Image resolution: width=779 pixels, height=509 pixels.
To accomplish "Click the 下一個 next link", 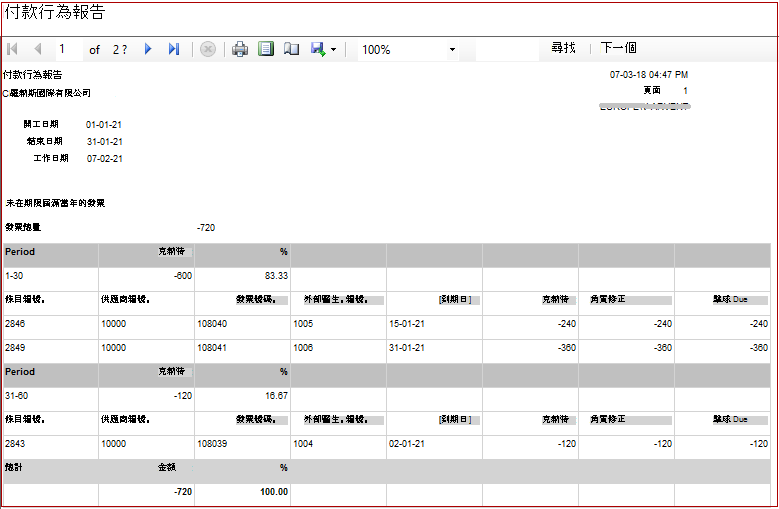I will [619, 48].
